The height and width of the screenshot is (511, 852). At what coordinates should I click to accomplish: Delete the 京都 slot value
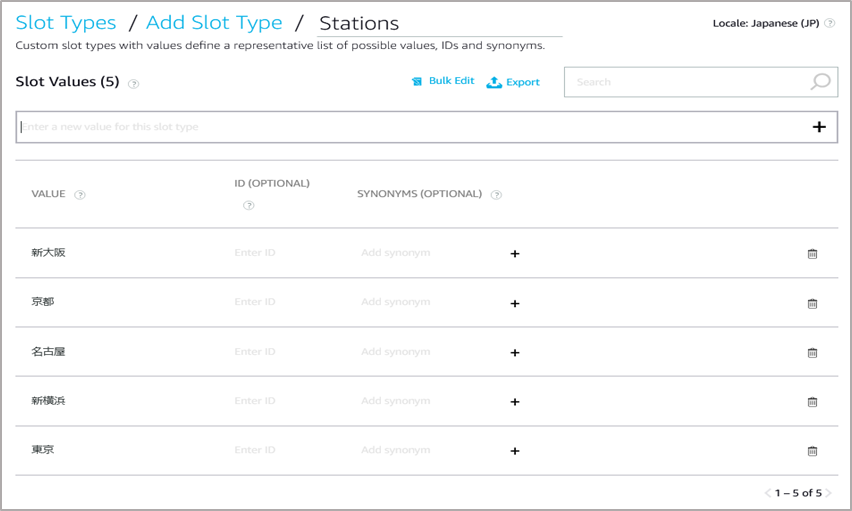(x=812, y=303)
